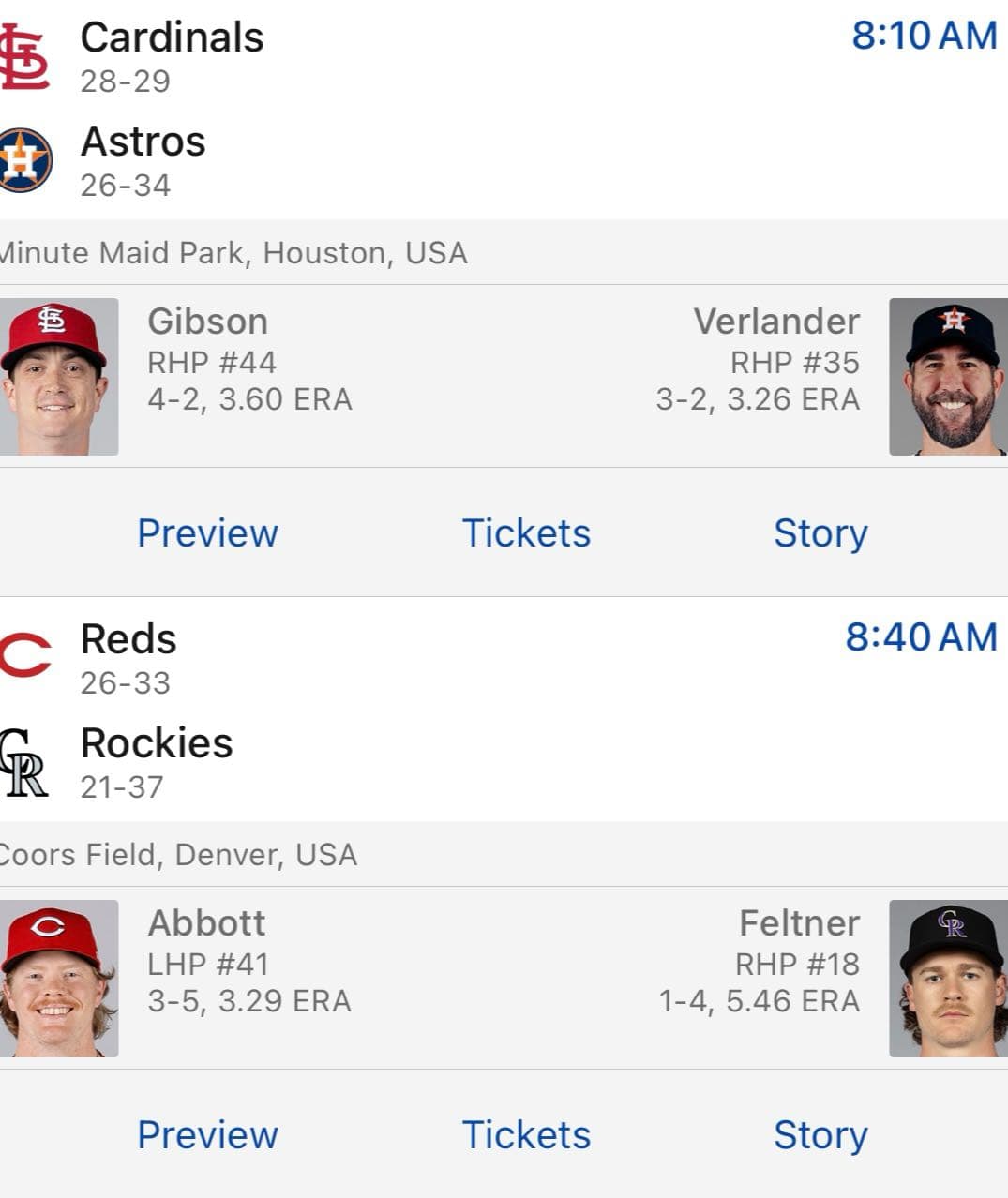The image size is (1008, 1198).
Task: Tap the St. Louis Cardinals team logo
Action: 24,57
